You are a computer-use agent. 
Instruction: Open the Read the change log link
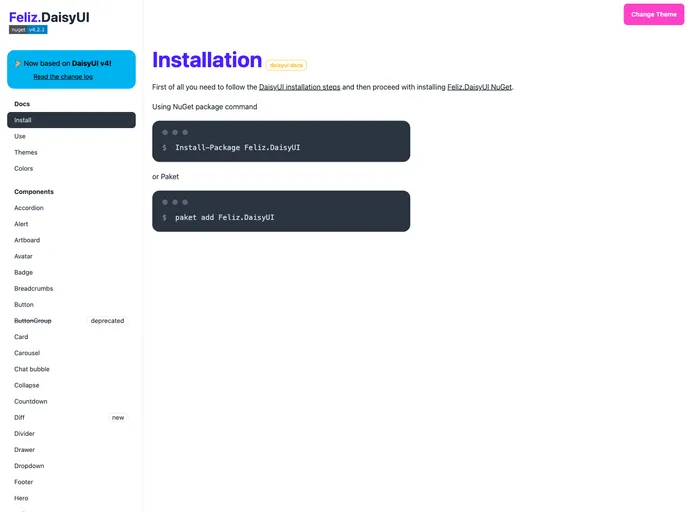[x=63, y=76]
